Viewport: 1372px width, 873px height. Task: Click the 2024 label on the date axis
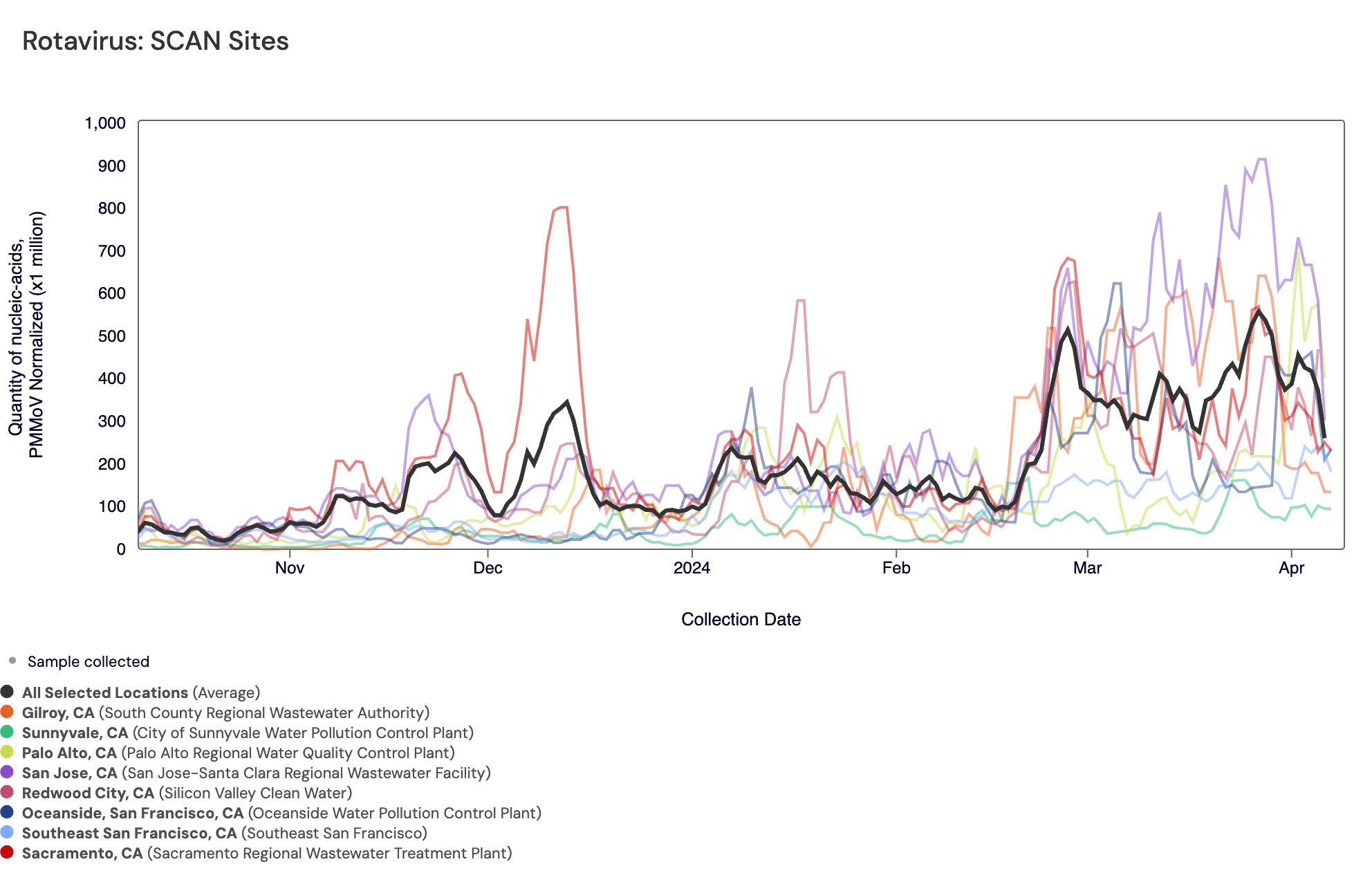pos(692,568)
